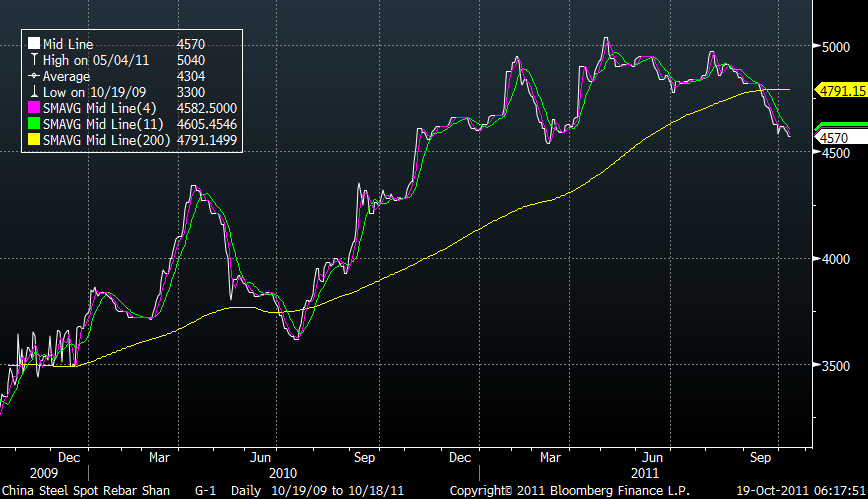
Task: Click the SMAVG Mid Line(200) legend label
Action: coord(105,140)
